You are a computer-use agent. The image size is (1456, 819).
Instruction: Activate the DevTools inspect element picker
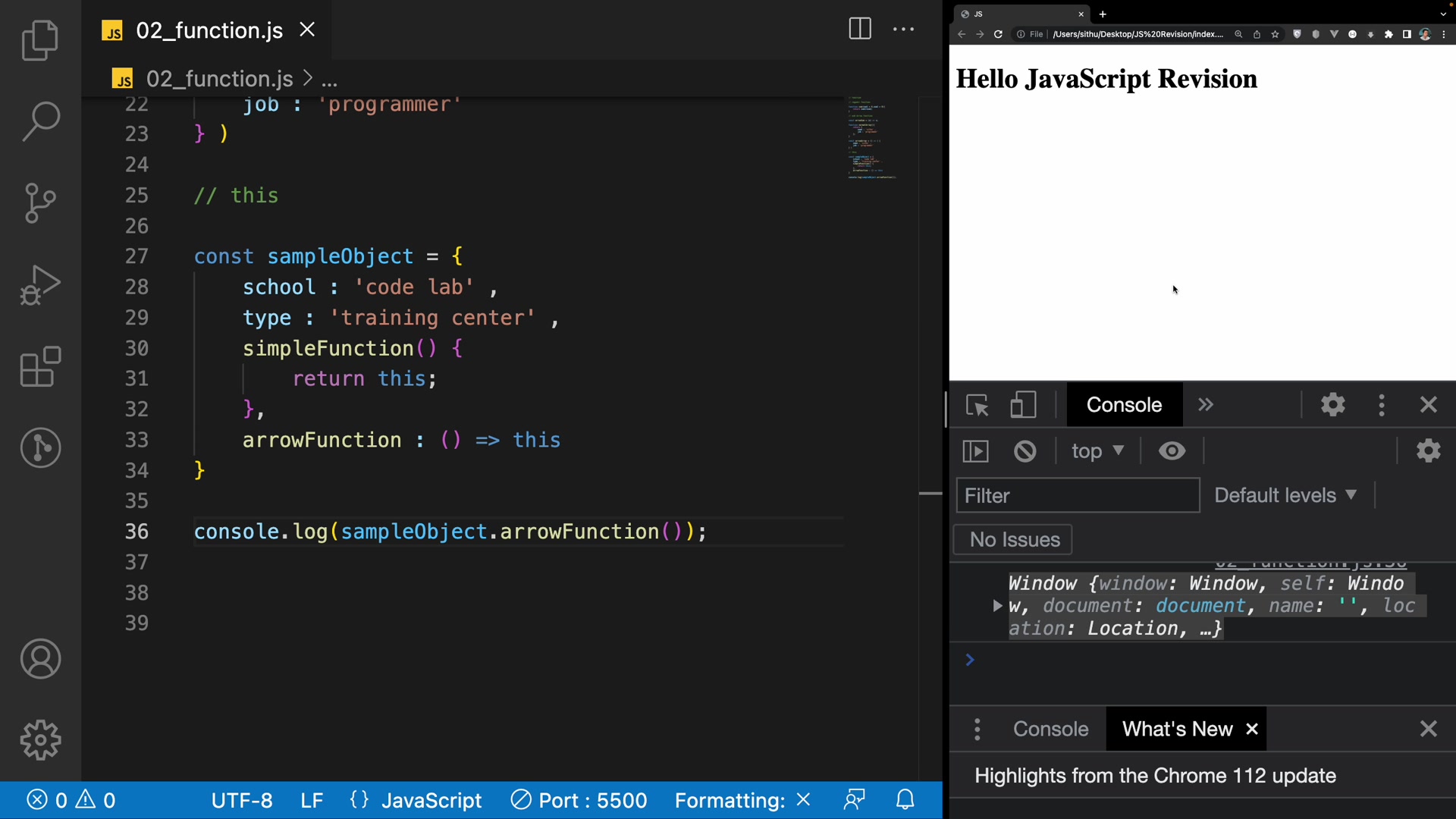[x=977, y=405]
